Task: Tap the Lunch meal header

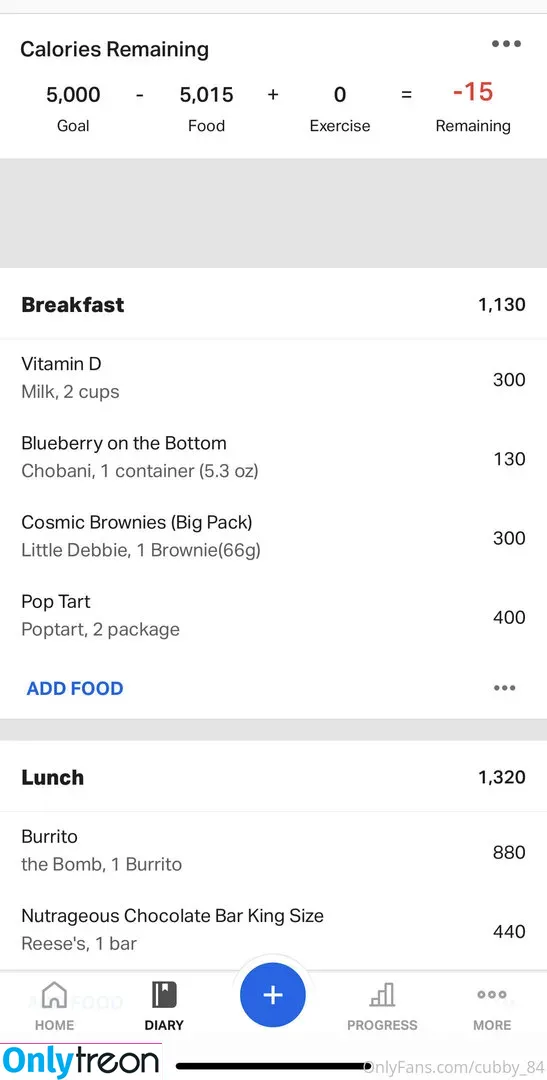Action: (x=274, y=777)
